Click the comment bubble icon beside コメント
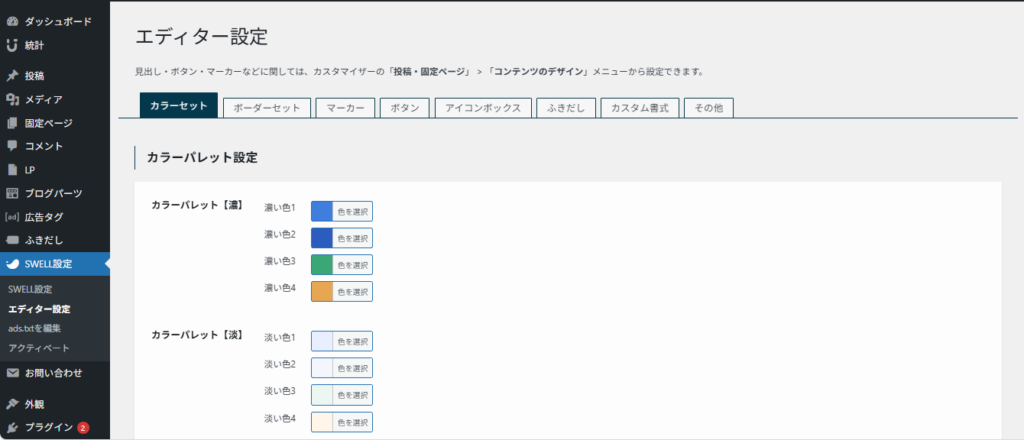This screenshot has height=440, width=1024. coord(12,146)
